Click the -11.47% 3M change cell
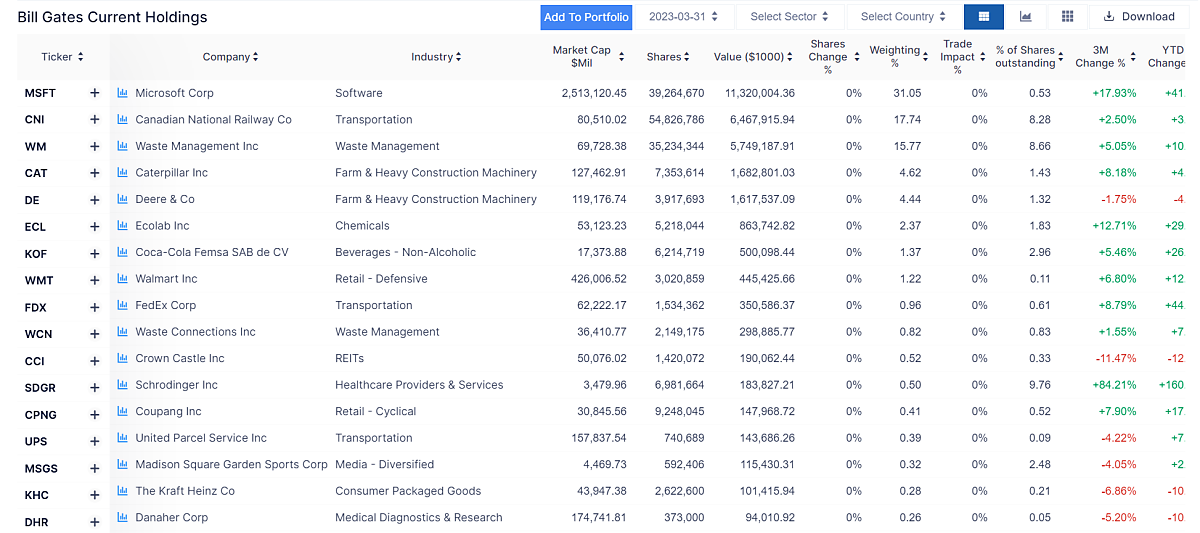This screenshot has width=1200, height=533. tap(1116, 358)
